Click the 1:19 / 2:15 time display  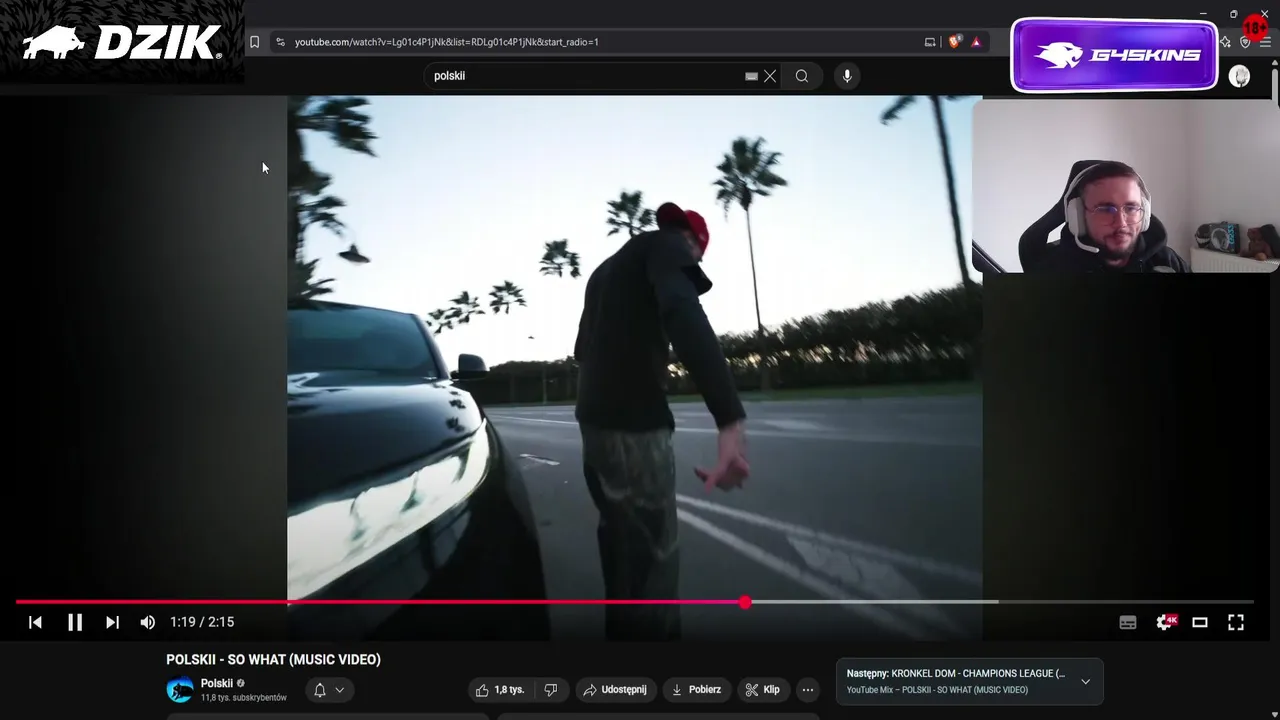pos(202,622)
